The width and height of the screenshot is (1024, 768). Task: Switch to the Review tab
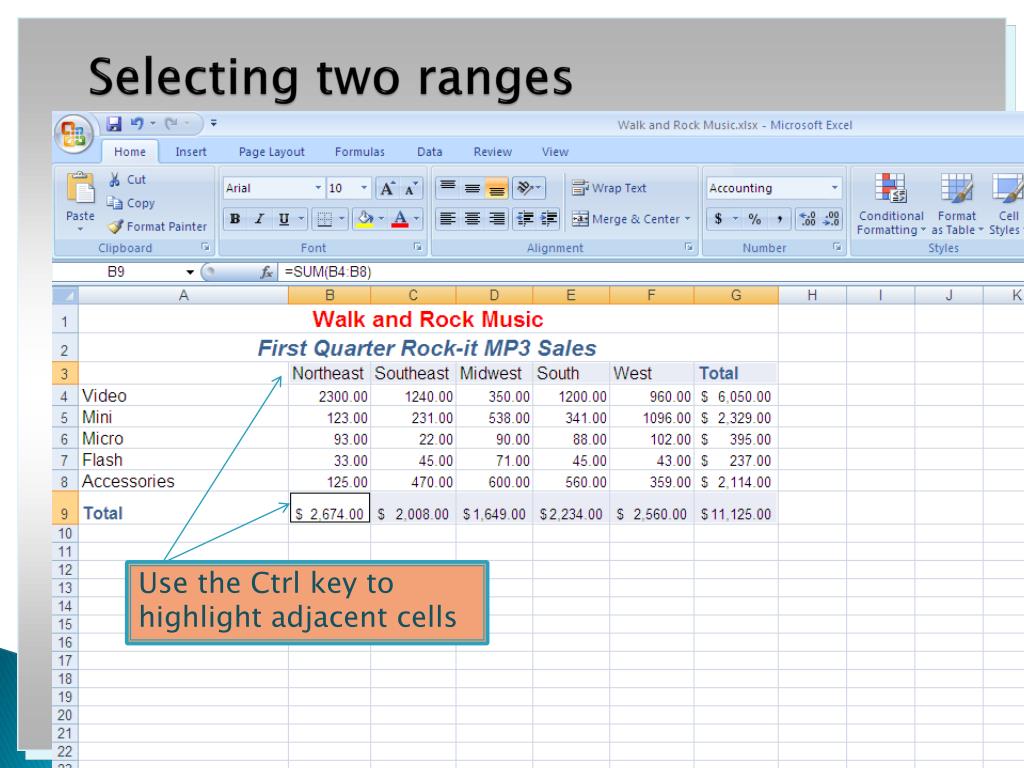tap(492, 152)
